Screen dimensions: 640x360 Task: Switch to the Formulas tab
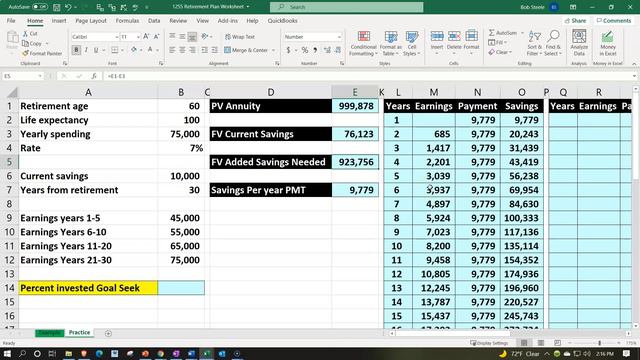127,20
